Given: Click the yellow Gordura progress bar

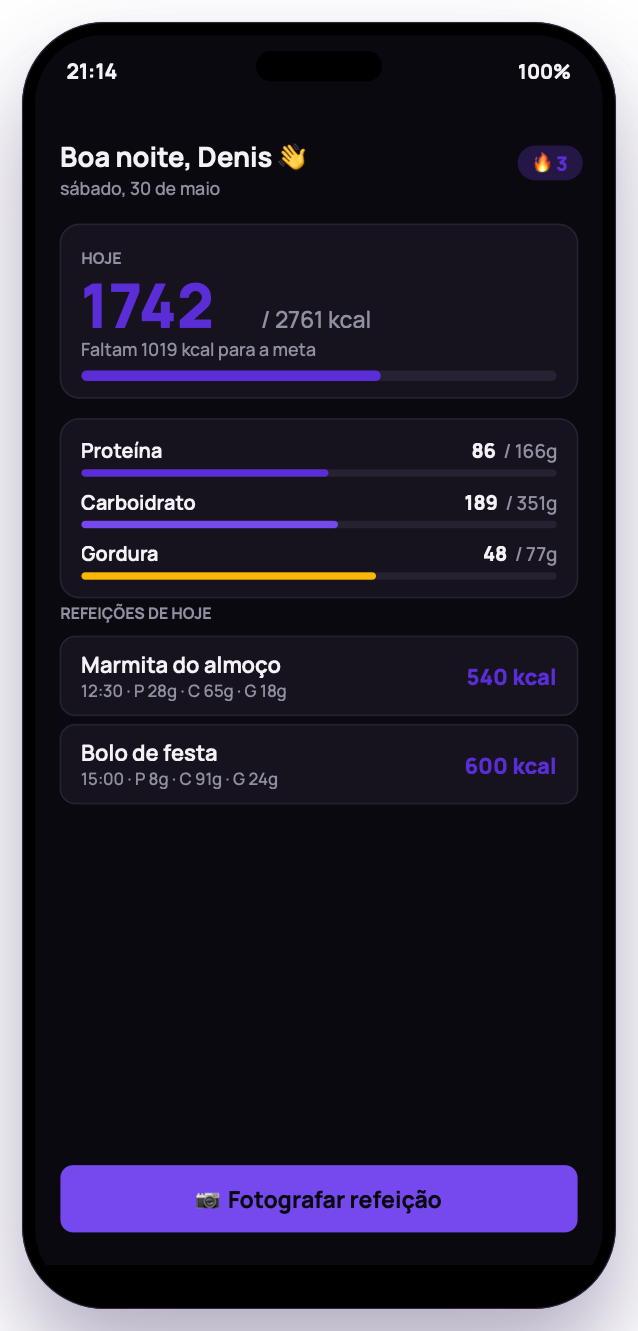Looking at the screenshot, I should point(319,576).
